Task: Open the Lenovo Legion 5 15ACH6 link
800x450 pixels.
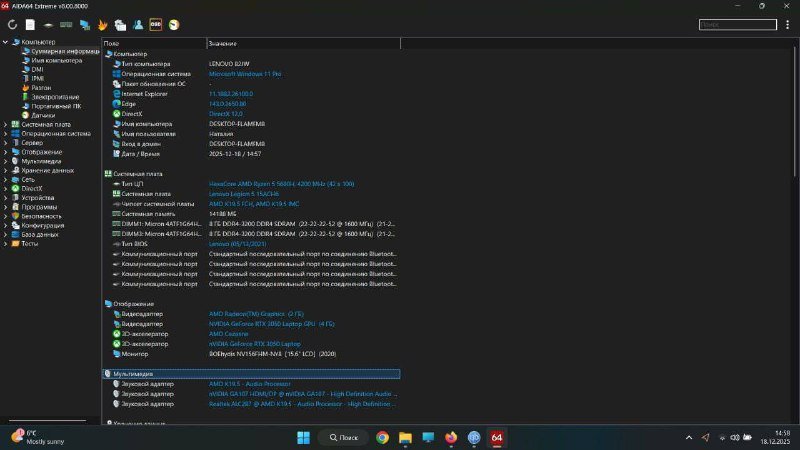Action: point(244,194)
